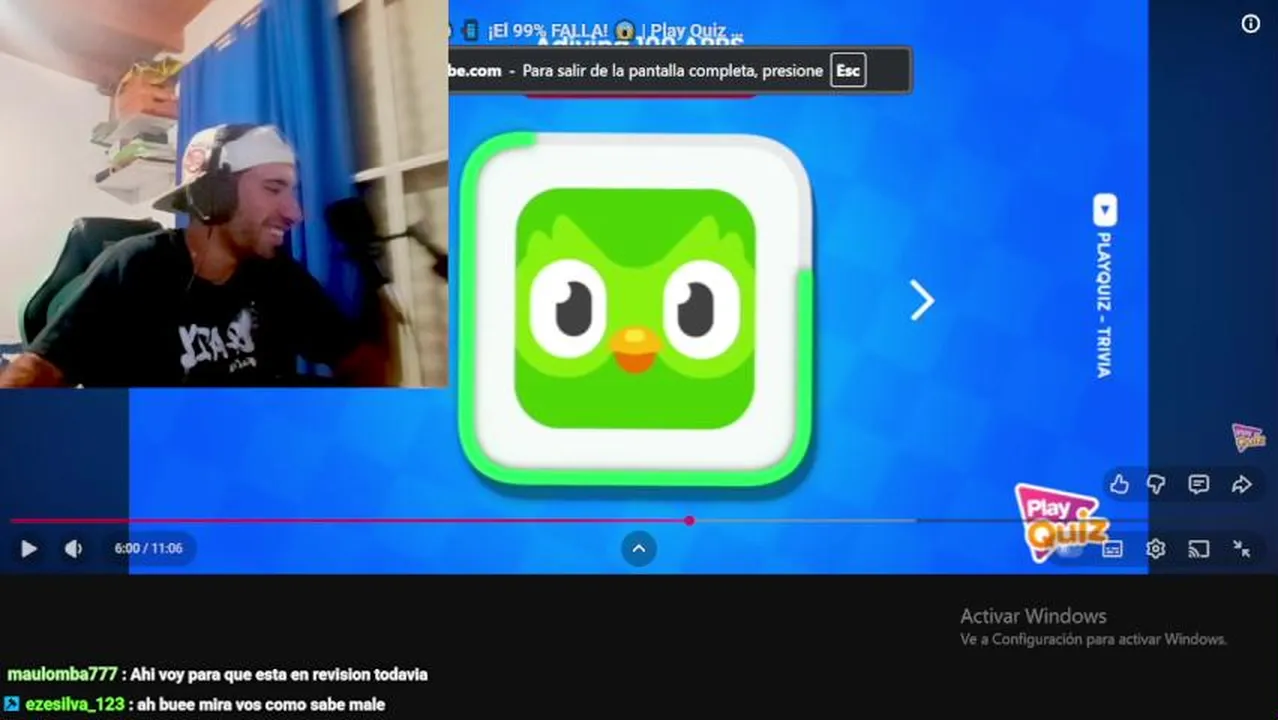Viewport: 1278px width, 720px height.
Task: Mute the video volume speaker icon
Action: tap(73, 548)
